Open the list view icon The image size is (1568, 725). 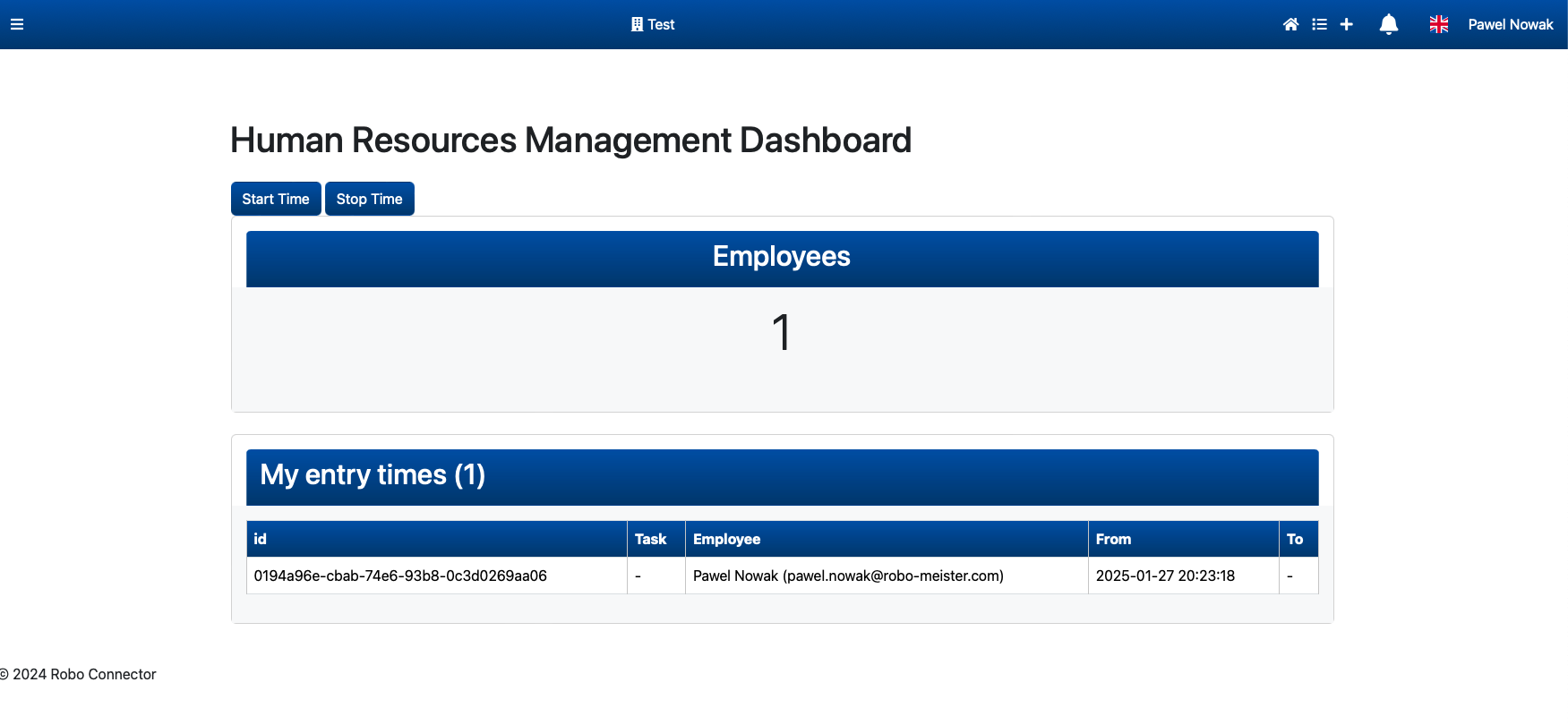1319,24
